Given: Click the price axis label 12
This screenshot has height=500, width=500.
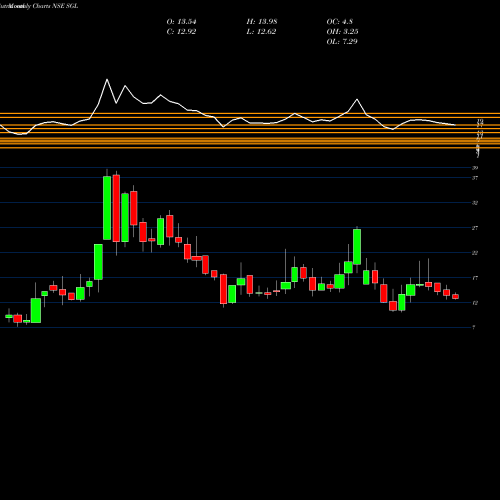Looking at the screenshot, I should 475,303.
